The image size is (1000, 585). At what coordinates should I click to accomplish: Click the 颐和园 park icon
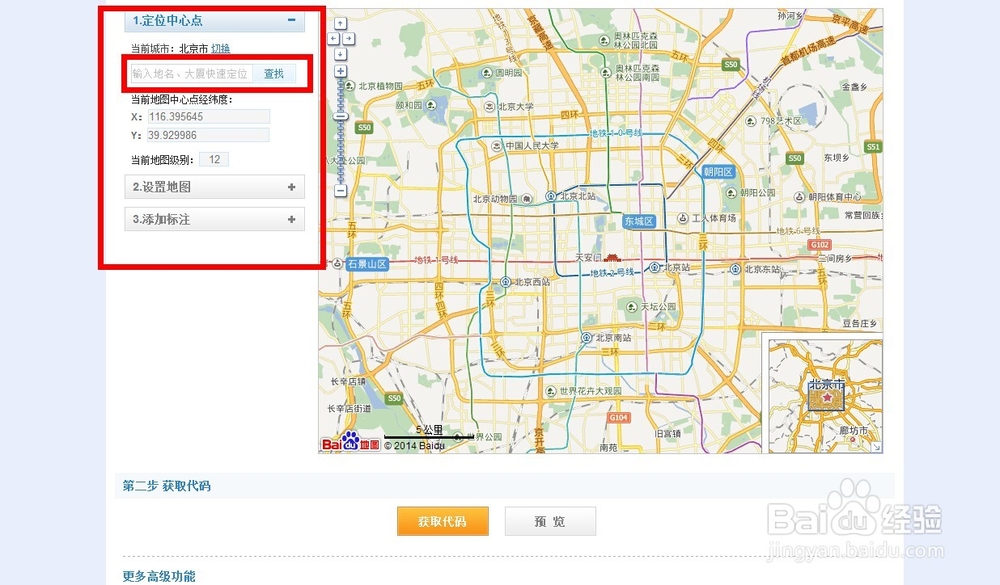click(x=432, y=105)
